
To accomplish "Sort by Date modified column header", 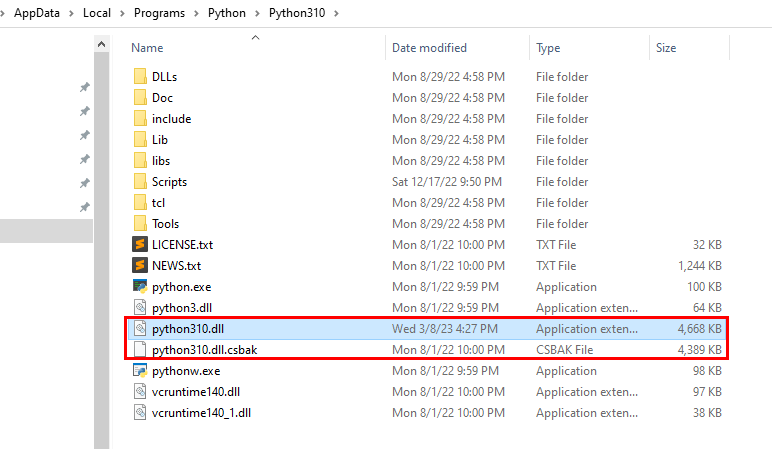I will coord(430,48).
